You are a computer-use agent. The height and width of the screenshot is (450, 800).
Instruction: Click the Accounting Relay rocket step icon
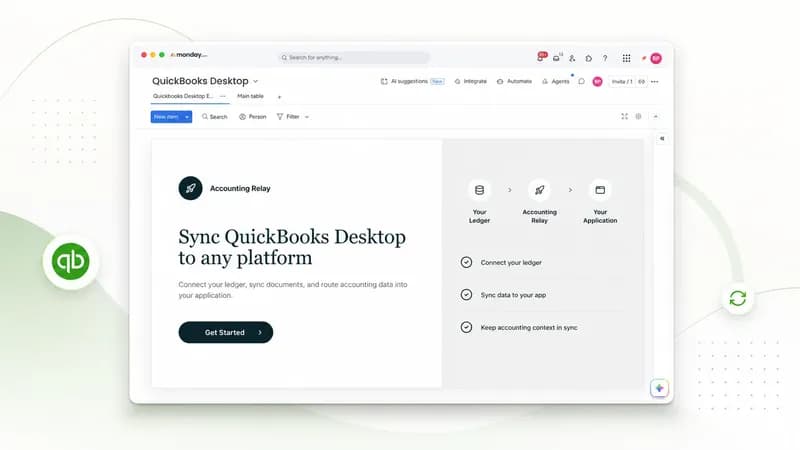click(x=539, y=190)
